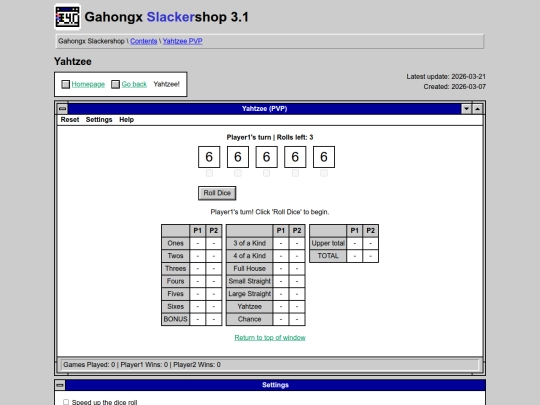Click the Ones row label in scorecard
This screenshot has height=405, width=540.
point(176,243)
